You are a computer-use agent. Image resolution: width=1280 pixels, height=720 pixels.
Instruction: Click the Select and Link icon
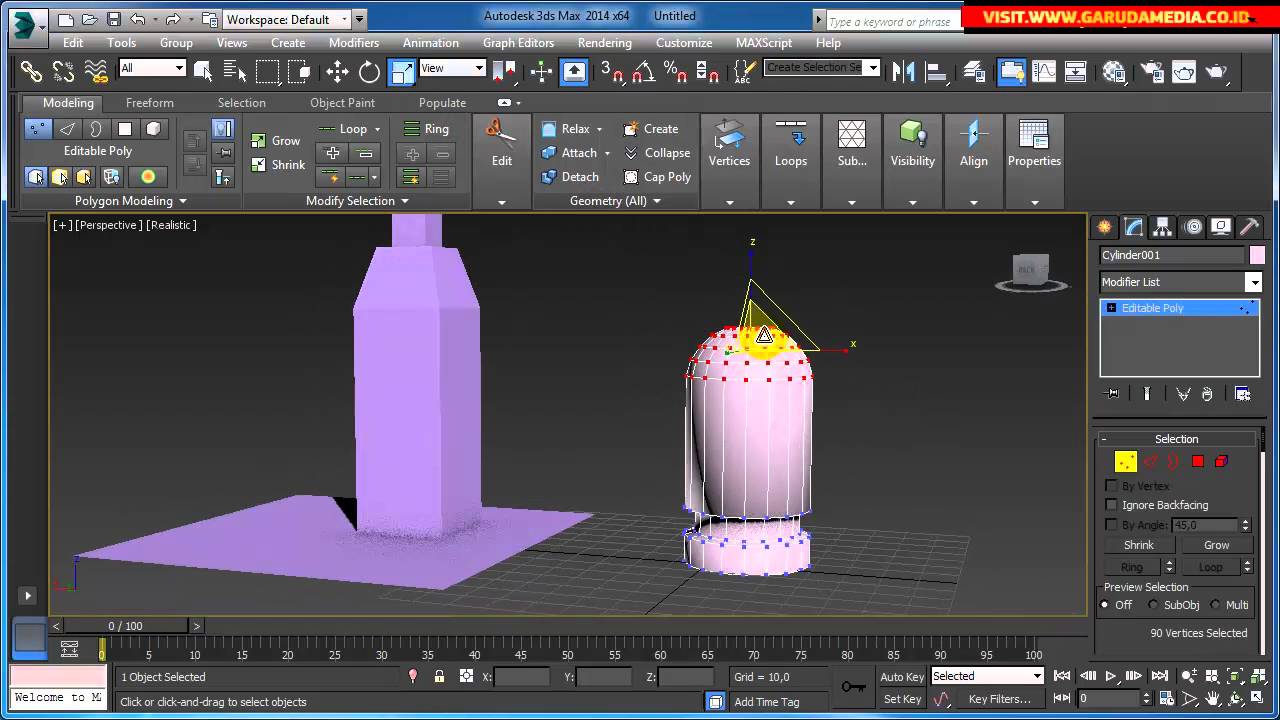click(x=31, y=71)
